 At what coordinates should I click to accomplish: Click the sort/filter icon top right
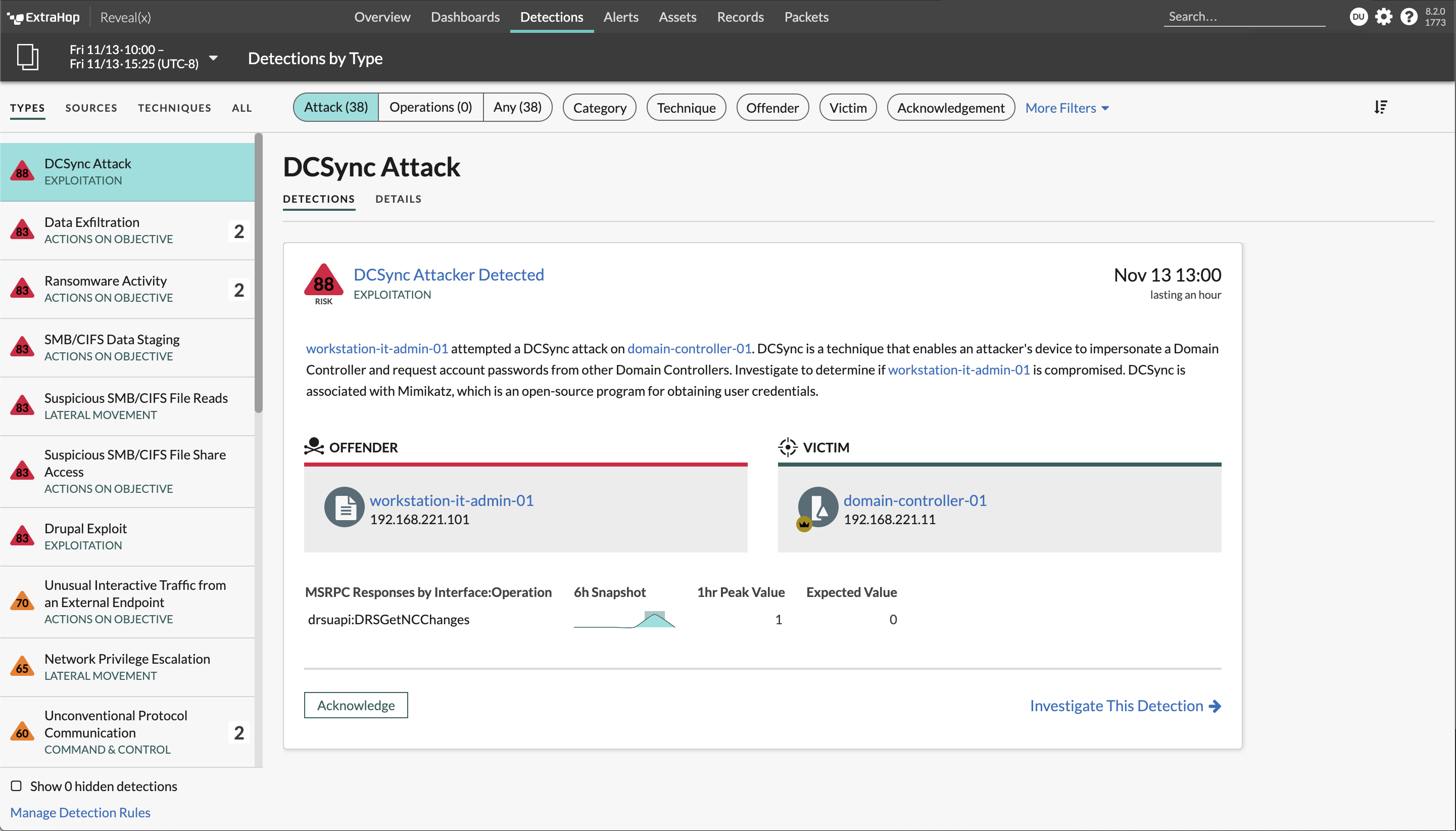(x=1381, y=107)
